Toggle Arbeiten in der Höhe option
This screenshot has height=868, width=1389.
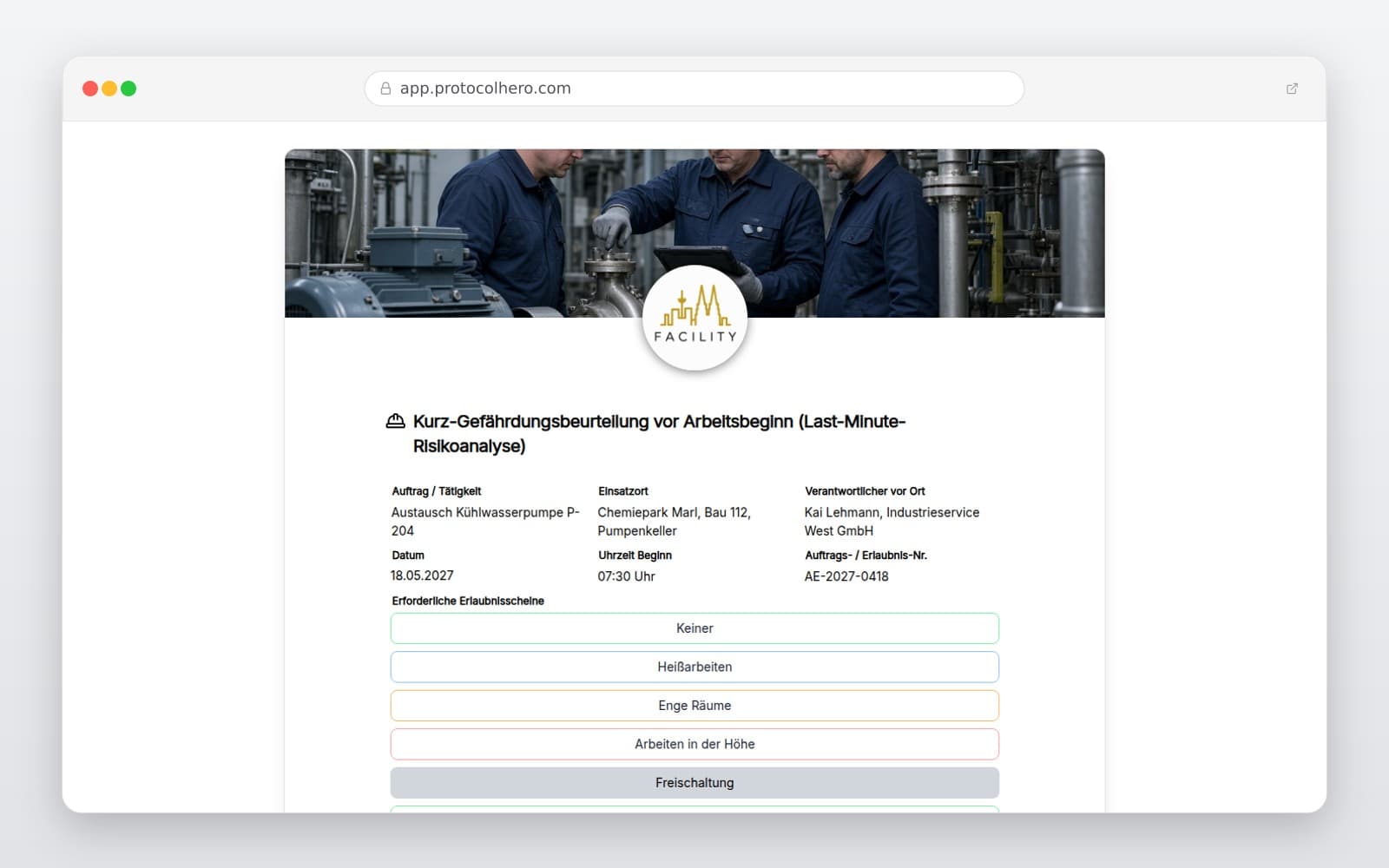(694, 744)
